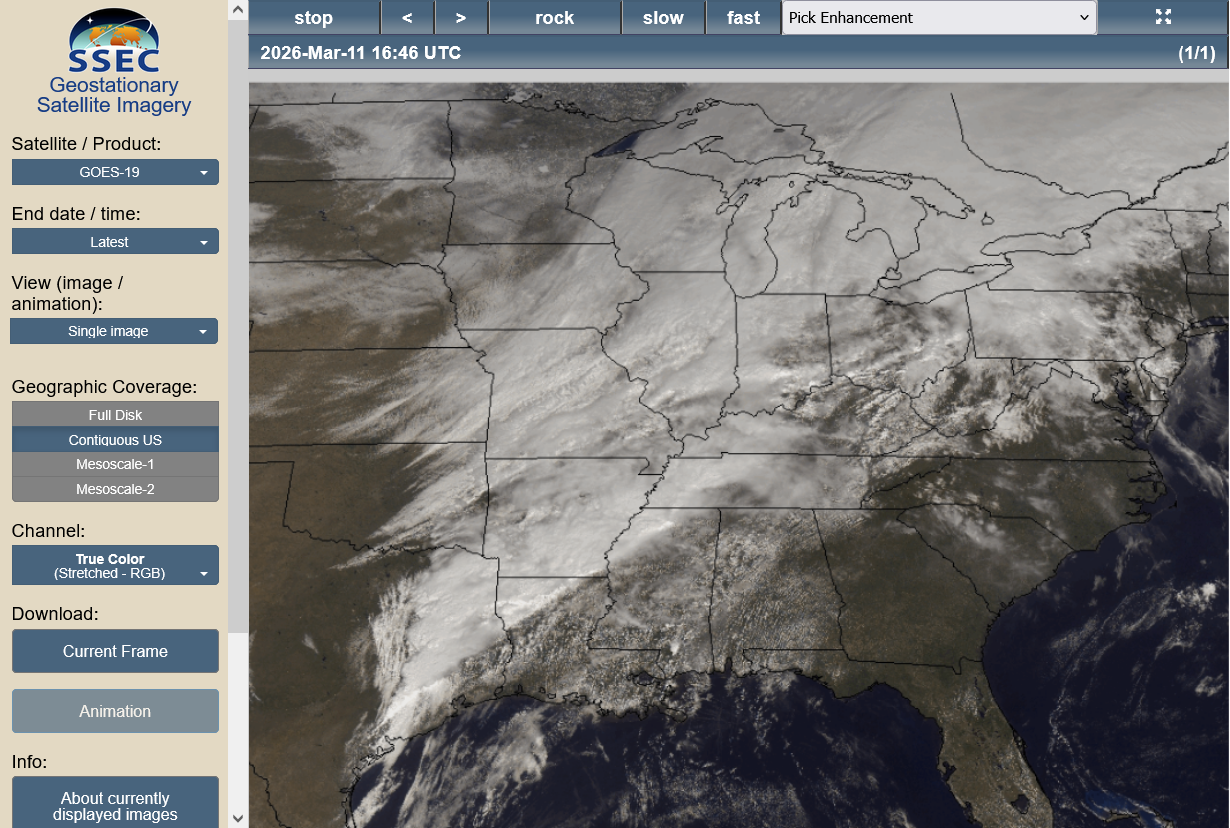Slow down the animation speed
Screen dimensions: 1230x828
tap(663, 18)
